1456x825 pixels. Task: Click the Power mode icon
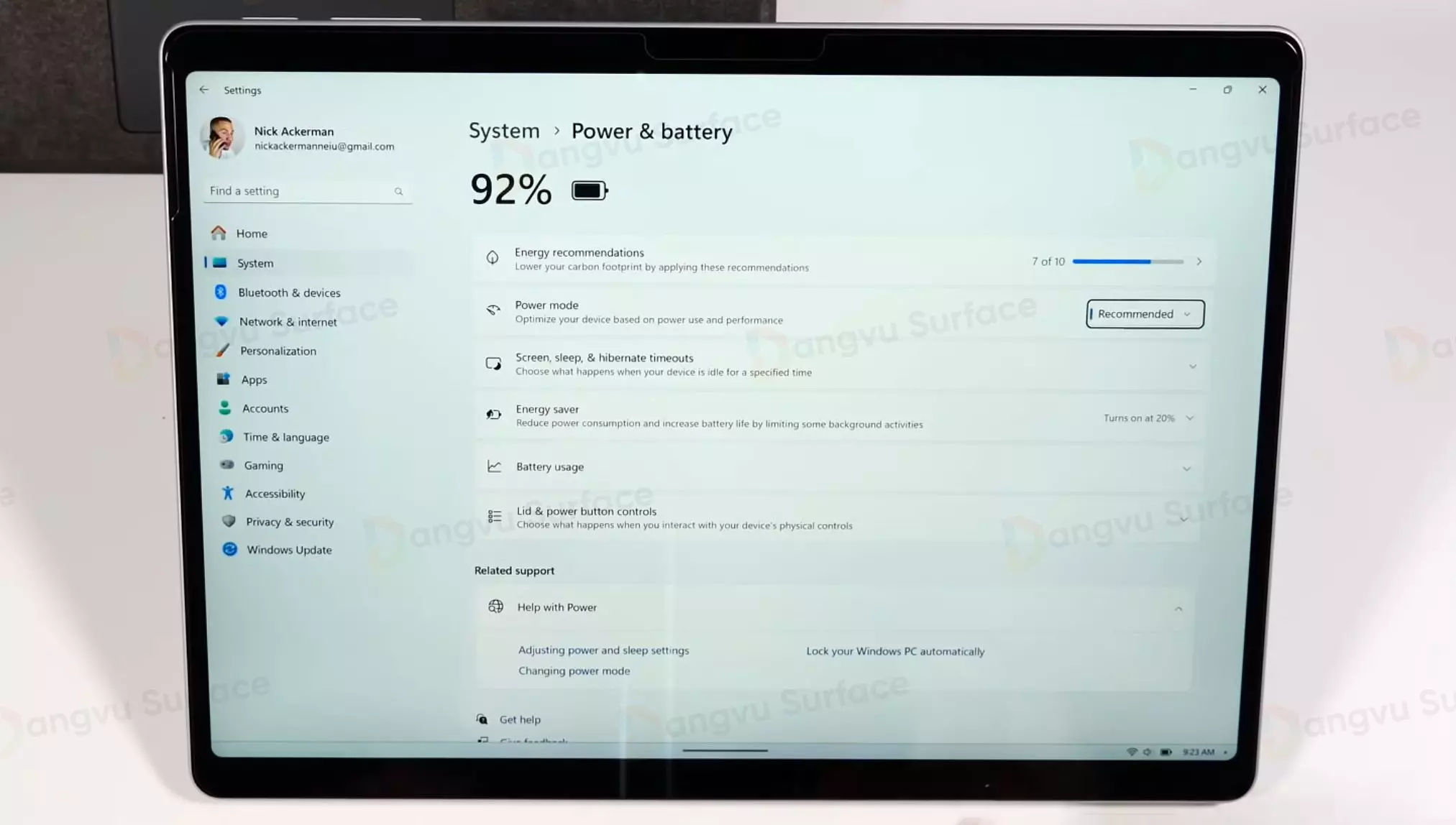(x=493, y=311)
